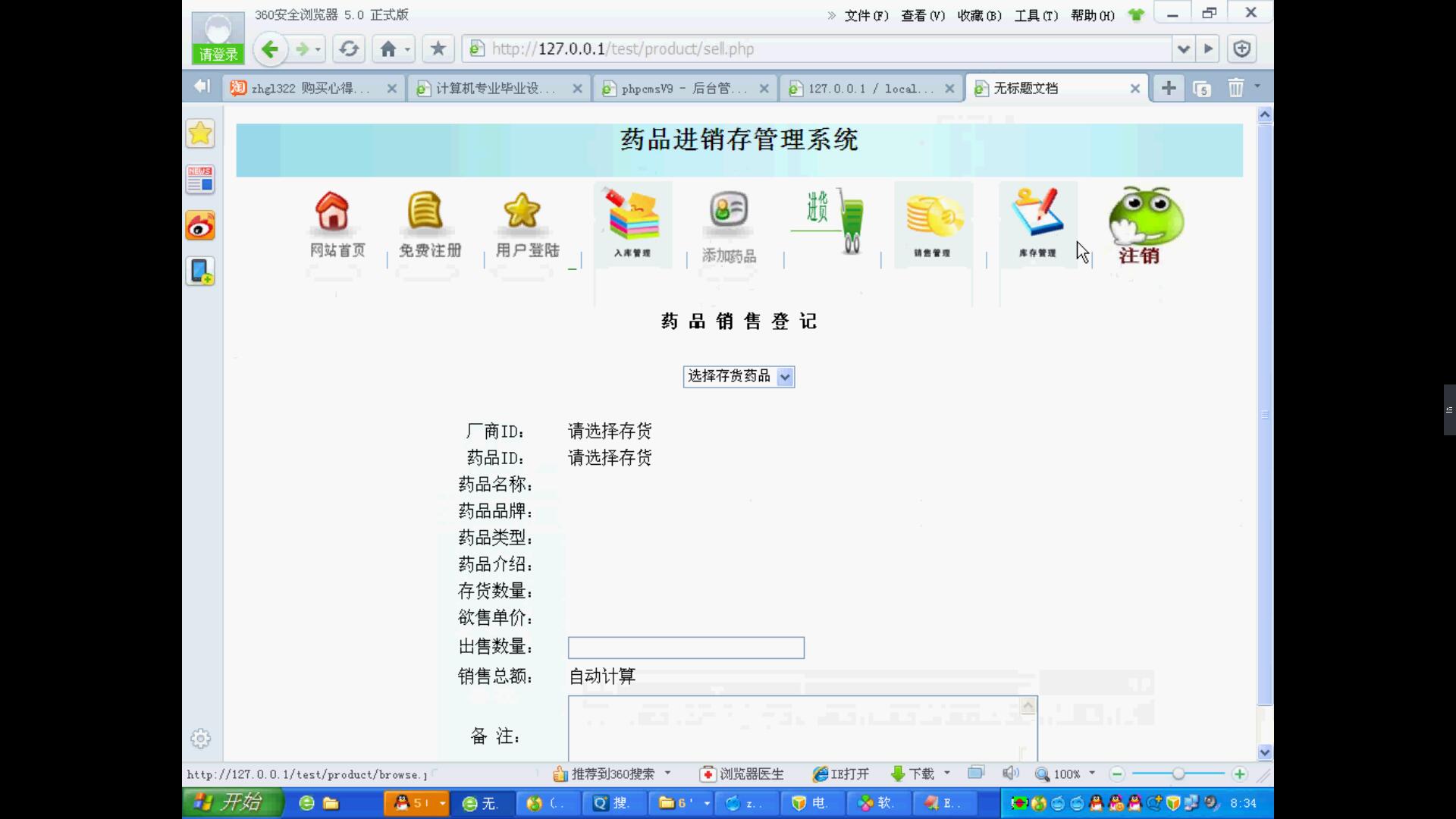Click the browser forward arrow
Image resolution: width=1456 pixels, height=819 pixels.
pos(302,49)
